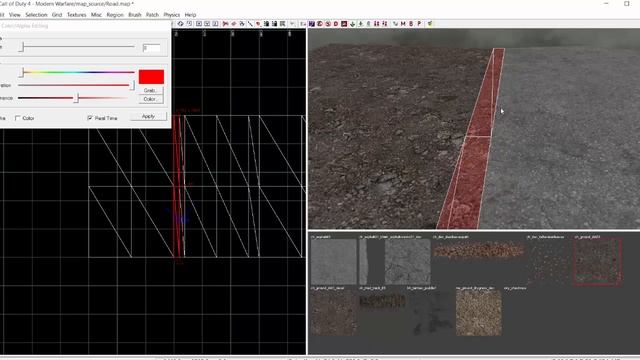
Task: Toggle the Real Time checkbox
Action: [x=90, y=118]
